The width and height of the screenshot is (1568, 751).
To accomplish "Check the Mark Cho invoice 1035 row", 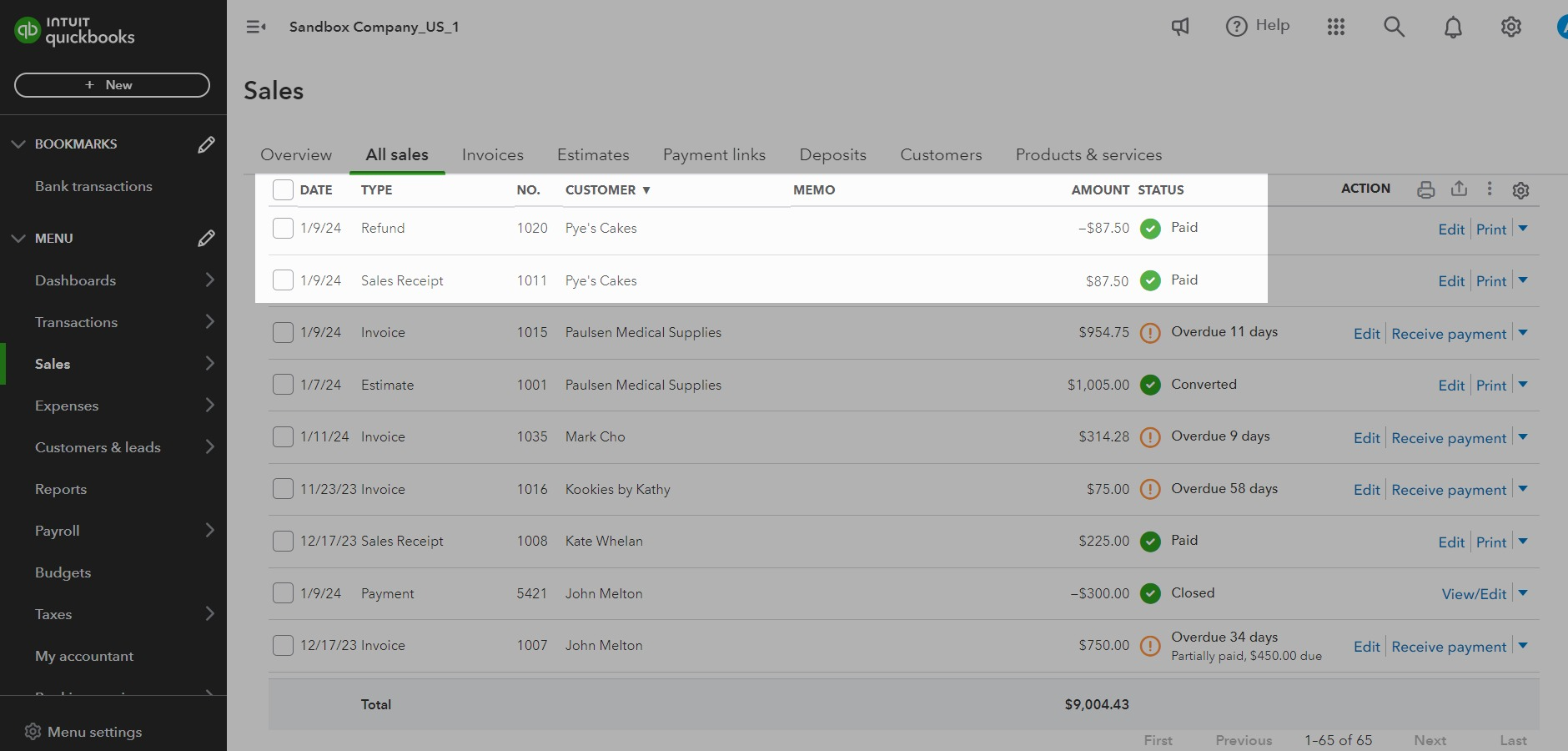I will (x=283, y=436).
